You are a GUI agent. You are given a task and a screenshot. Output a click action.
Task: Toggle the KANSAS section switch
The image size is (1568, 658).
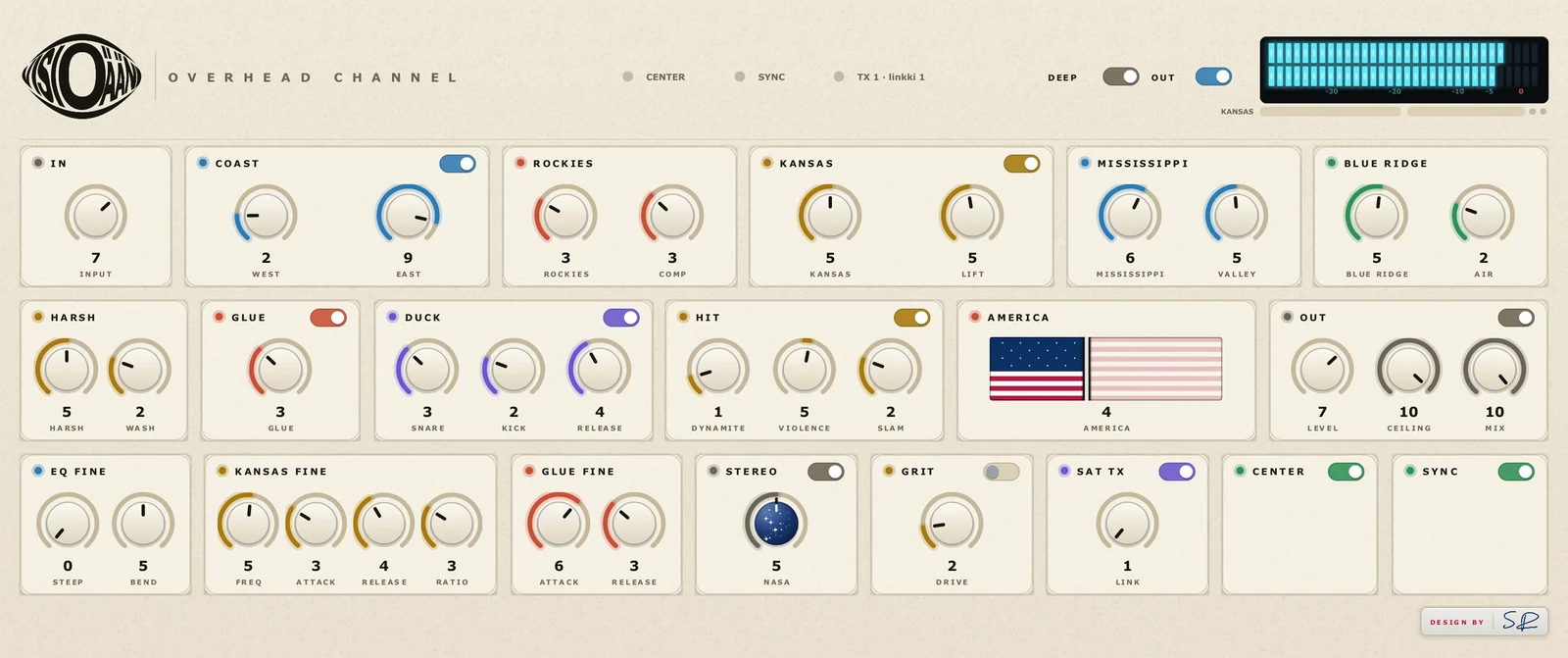(1022, 164)
